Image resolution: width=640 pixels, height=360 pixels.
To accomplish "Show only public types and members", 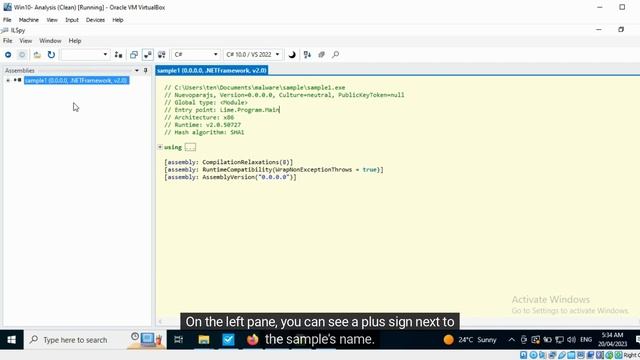I will (x=133, y=55).
